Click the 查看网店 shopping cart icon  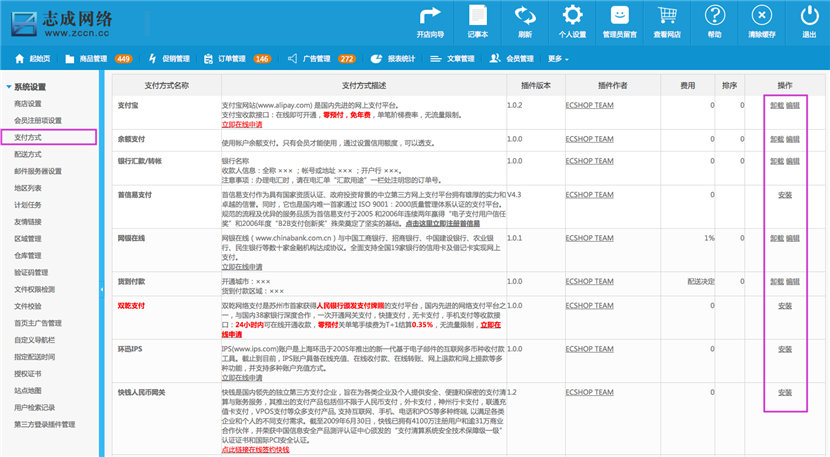click(667, 22)
